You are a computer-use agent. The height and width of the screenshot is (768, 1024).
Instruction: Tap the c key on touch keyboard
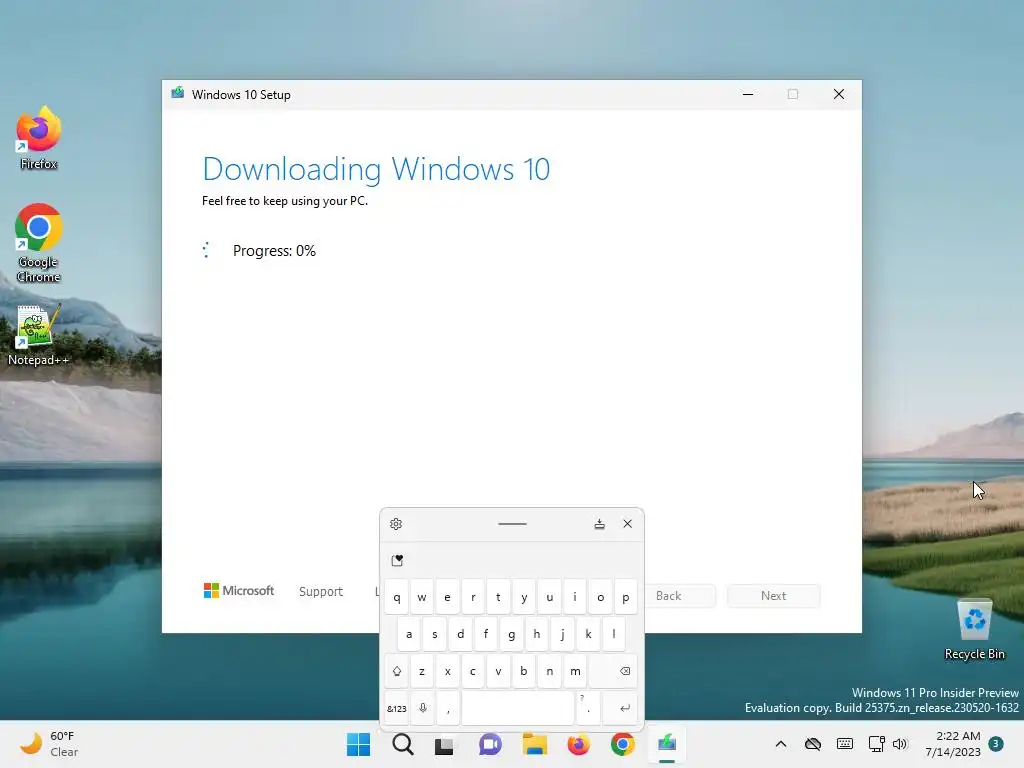(473, 671)
